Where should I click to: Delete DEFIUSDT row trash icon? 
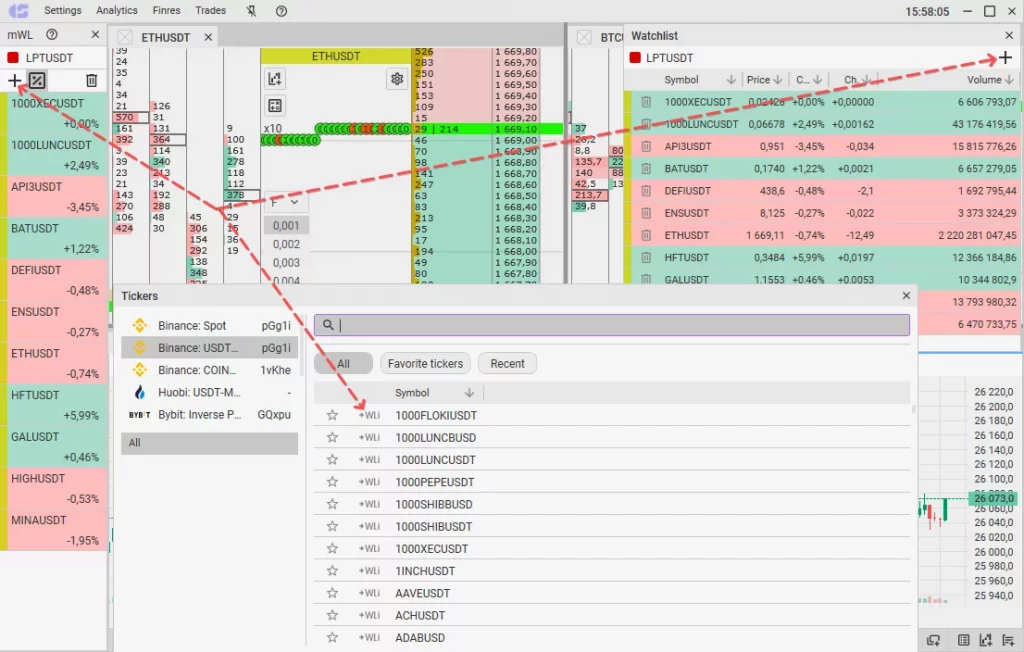646,191
